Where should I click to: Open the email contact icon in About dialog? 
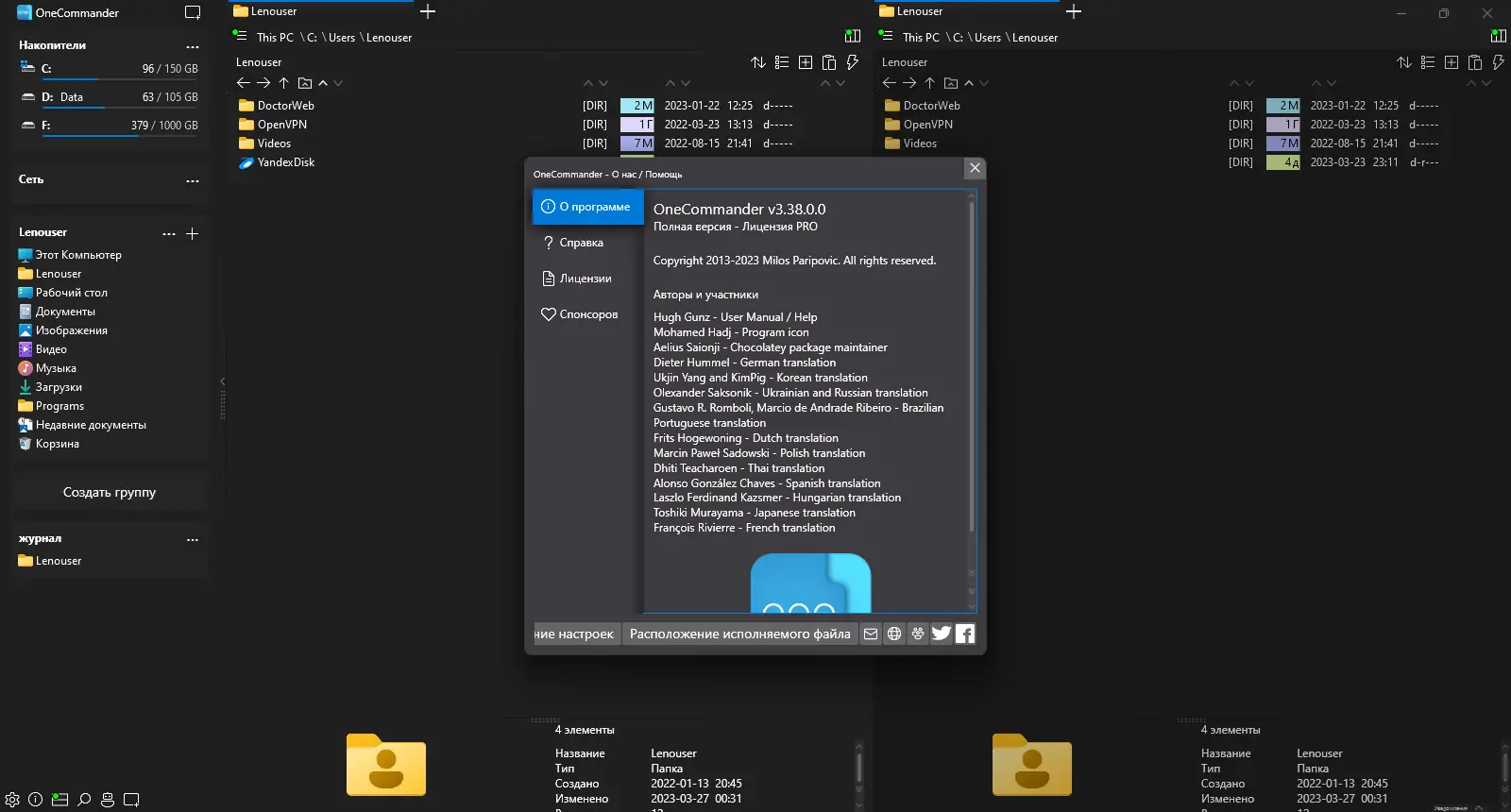point(871,634)
